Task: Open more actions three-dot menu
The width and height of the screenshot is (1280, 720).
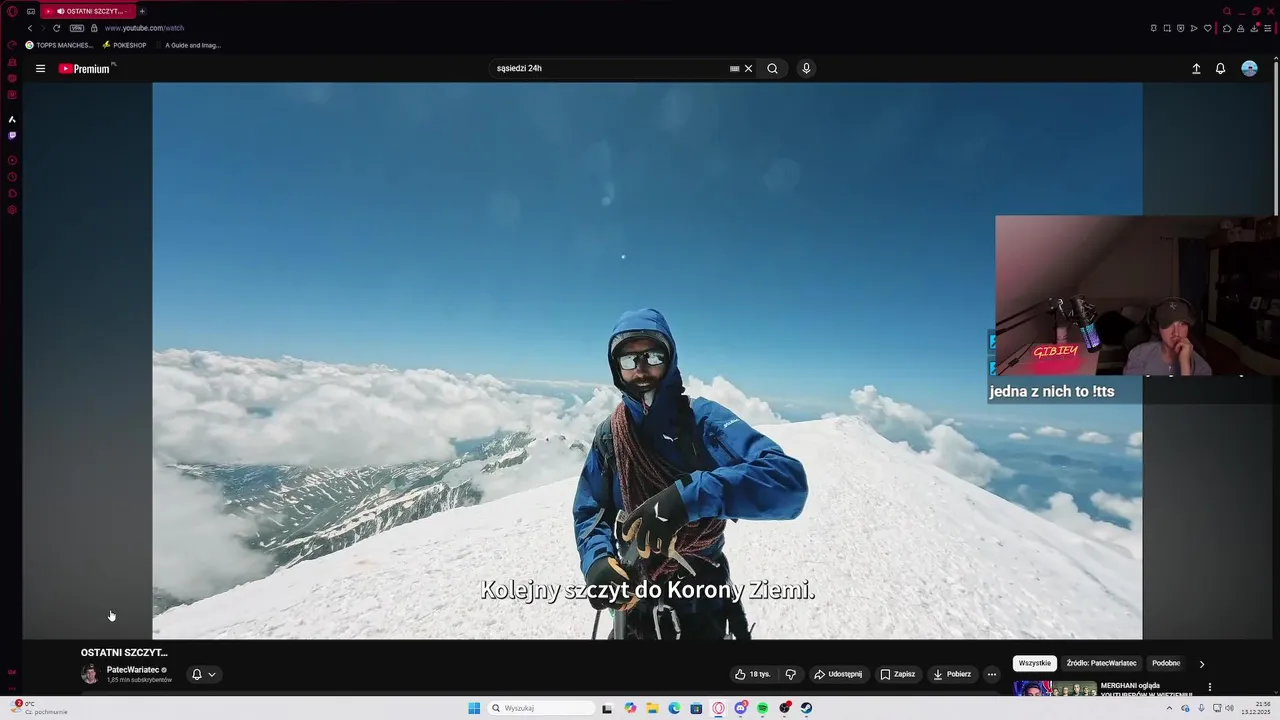Action: pyautogui.click(x=991, y=674)
